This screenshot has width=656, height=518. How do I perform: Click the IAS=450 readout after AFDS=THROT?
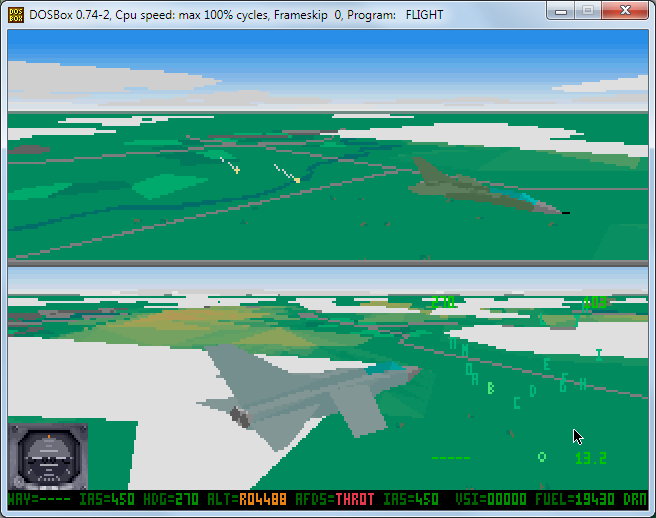[x=410, y=499]
